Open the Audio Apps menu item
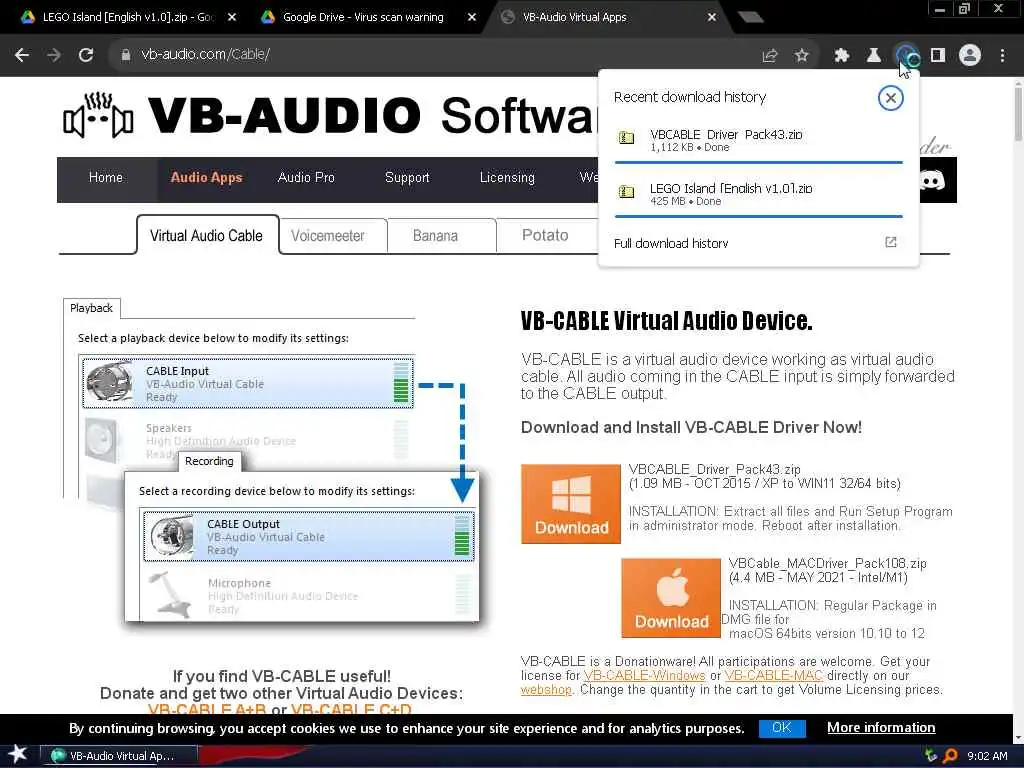 (x=206, y=178)
